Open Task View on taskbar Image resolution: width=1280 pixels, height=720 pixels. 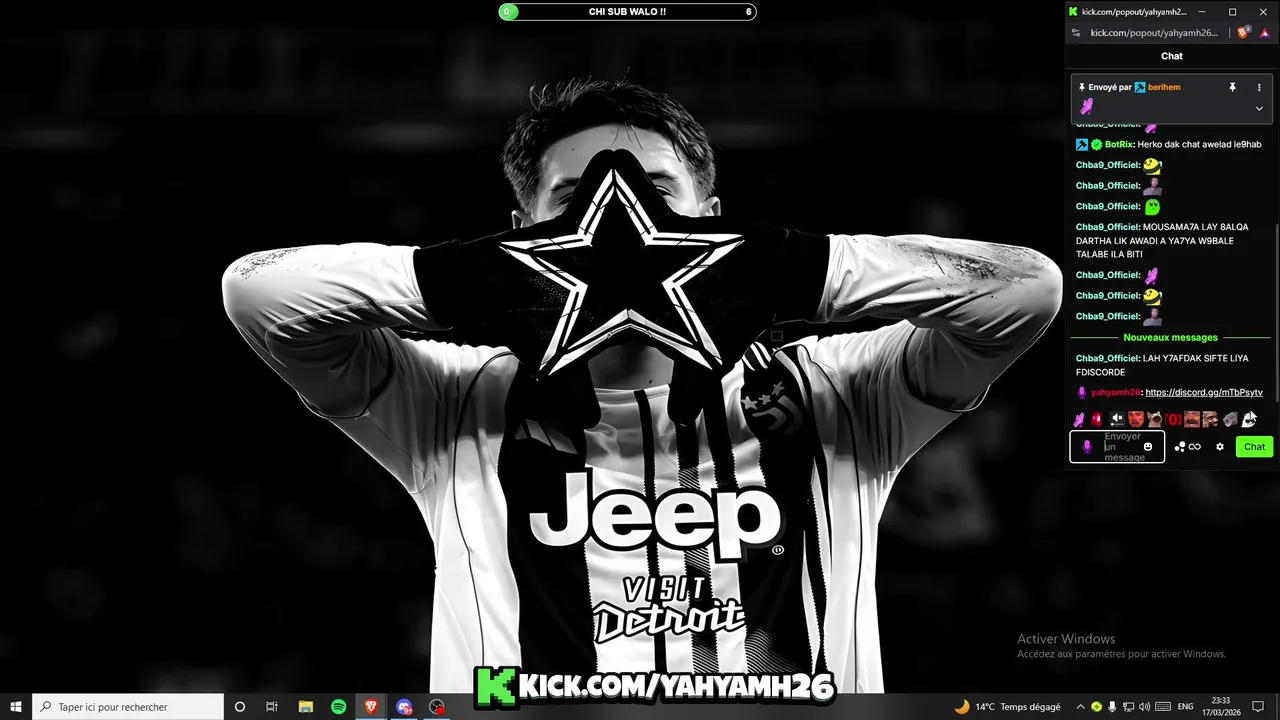pos(272,707)
